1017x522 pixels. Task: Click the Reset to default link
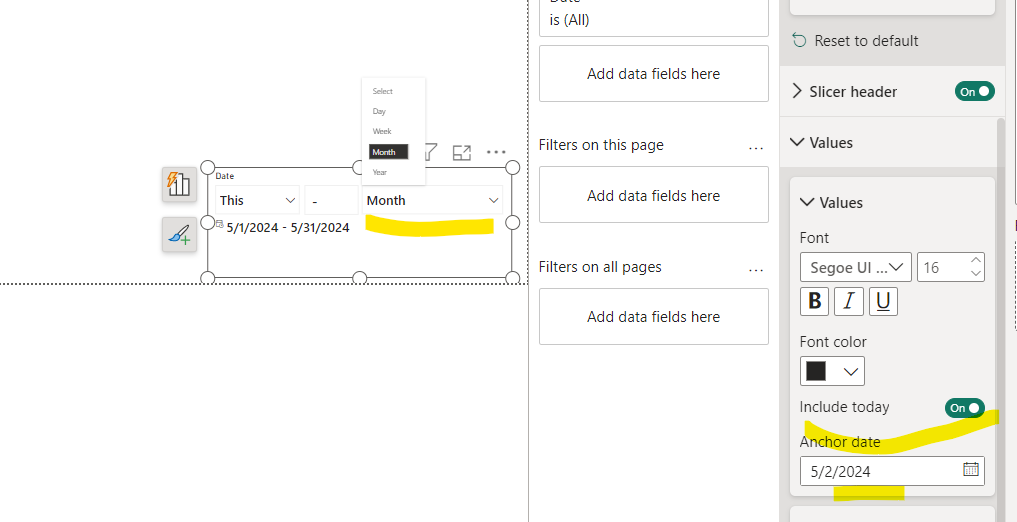point(867,41)
